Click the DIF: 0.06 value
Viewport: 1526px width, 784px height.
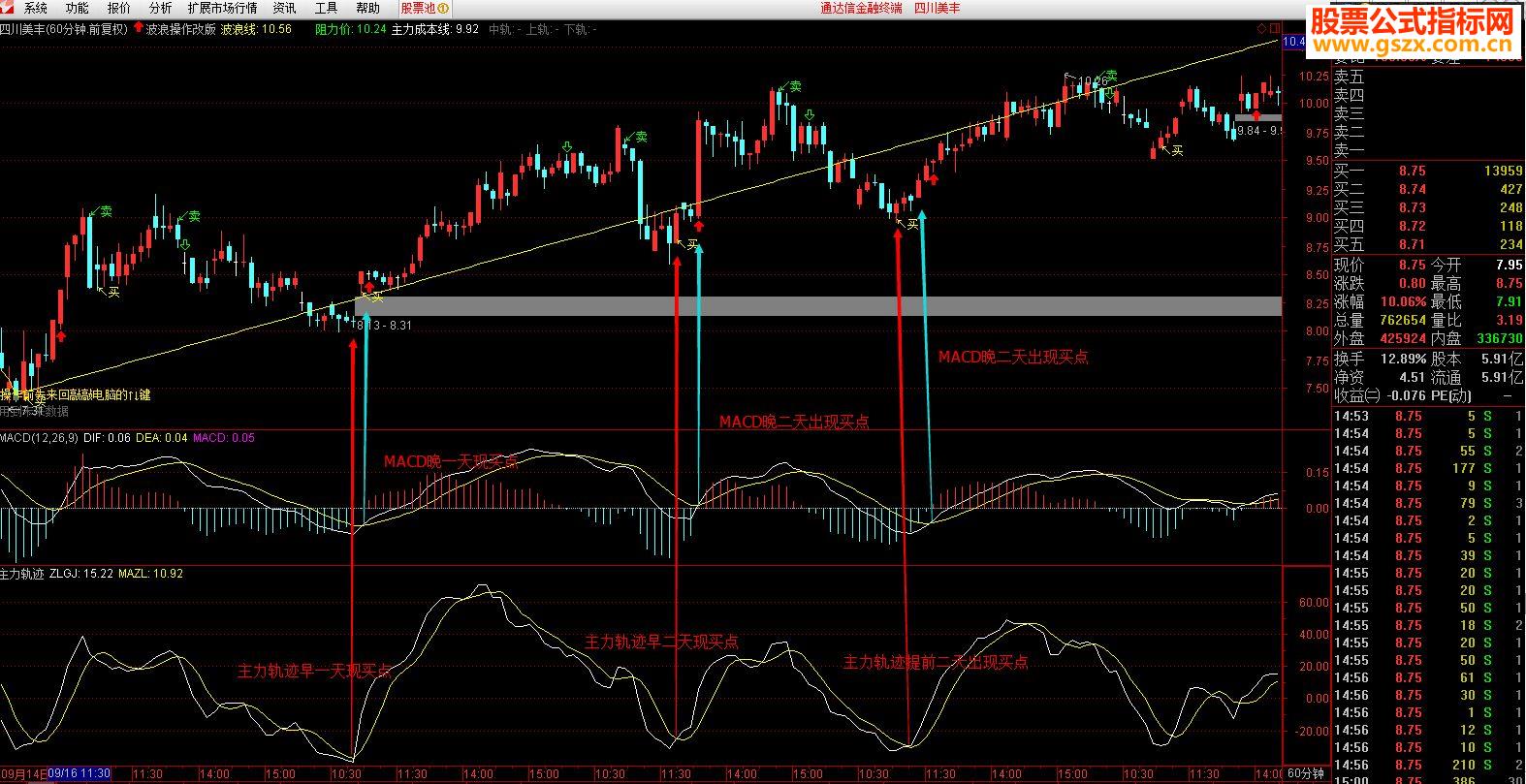click(107, 438)
